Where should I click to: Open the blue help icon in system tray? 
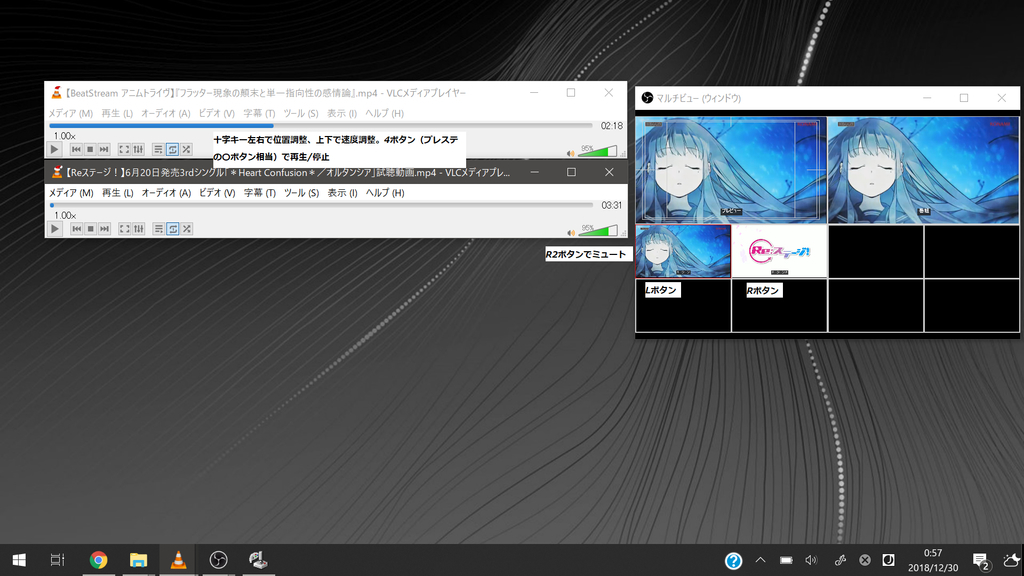[733, 560]
